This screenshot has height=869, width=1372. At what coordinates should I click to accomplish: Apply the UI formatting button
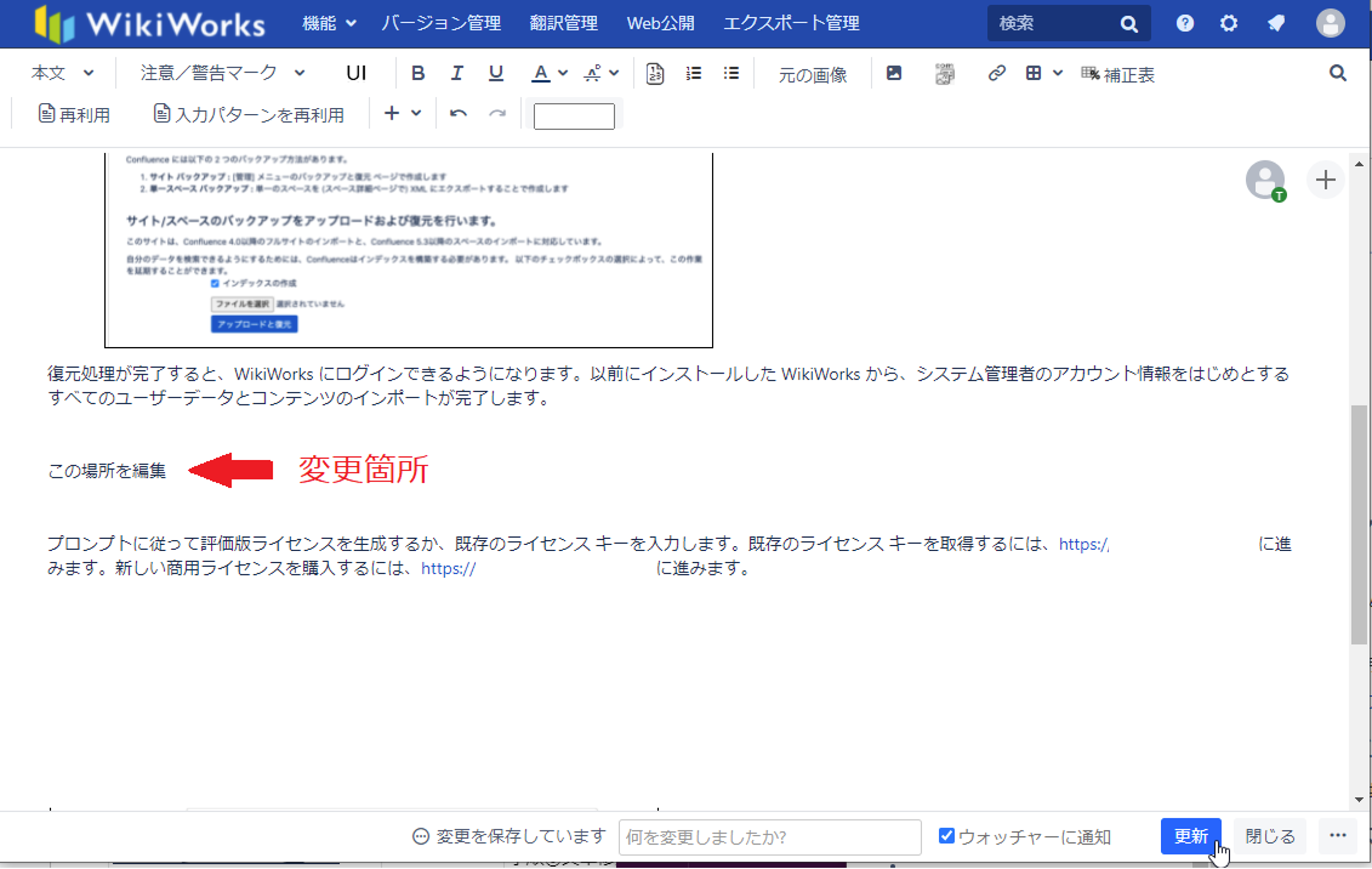point(356,73)
